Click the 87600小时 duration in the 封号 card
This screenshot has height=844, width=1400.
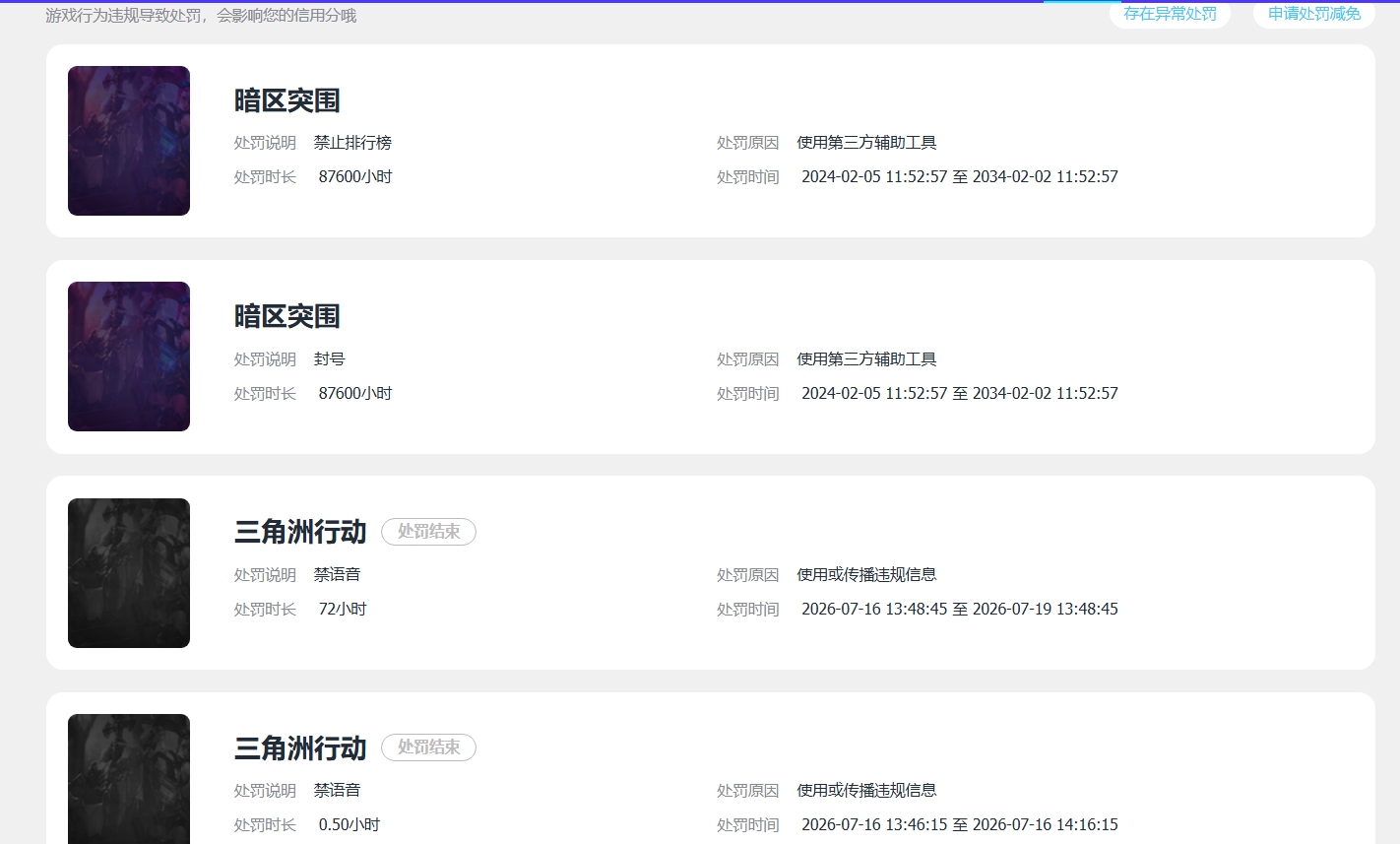coord(355,394)
